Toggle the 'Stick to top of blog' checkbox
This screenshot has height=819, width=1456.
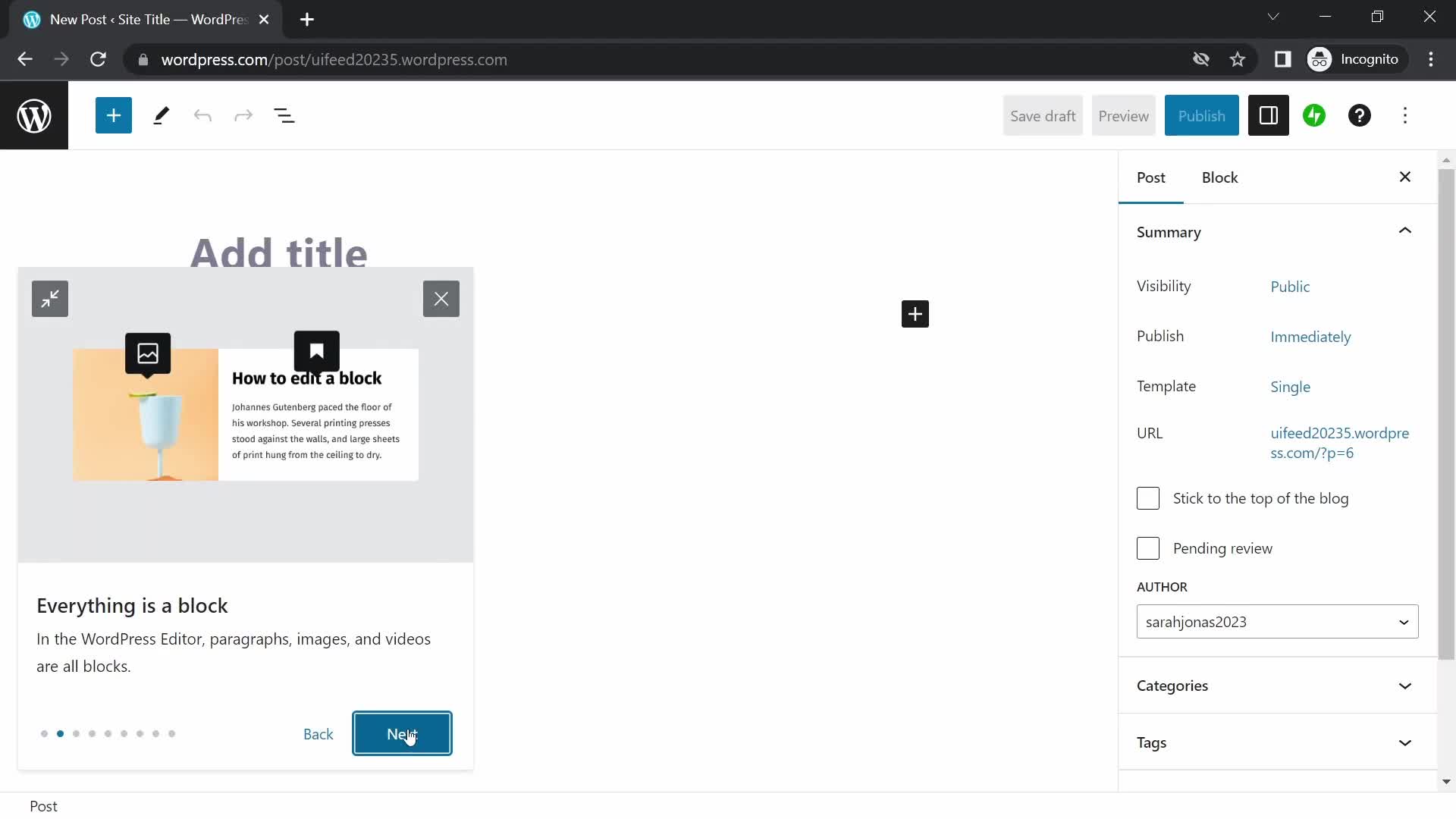click(1148, 498)
